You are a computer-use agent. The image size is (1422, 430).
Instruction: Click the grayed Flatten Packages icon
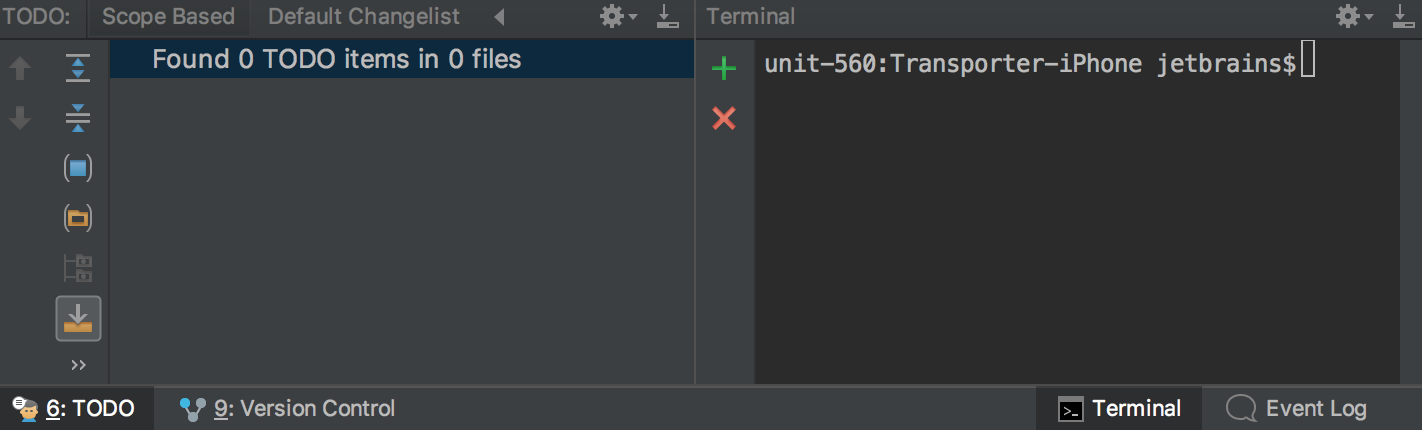point(78,268)
